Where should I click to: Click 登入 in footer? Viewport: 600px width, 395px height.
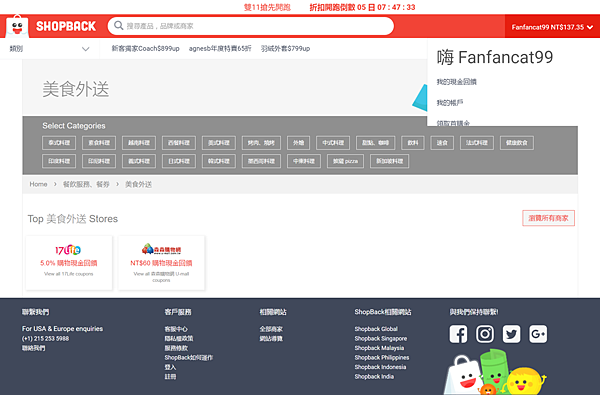pos(170,367)
